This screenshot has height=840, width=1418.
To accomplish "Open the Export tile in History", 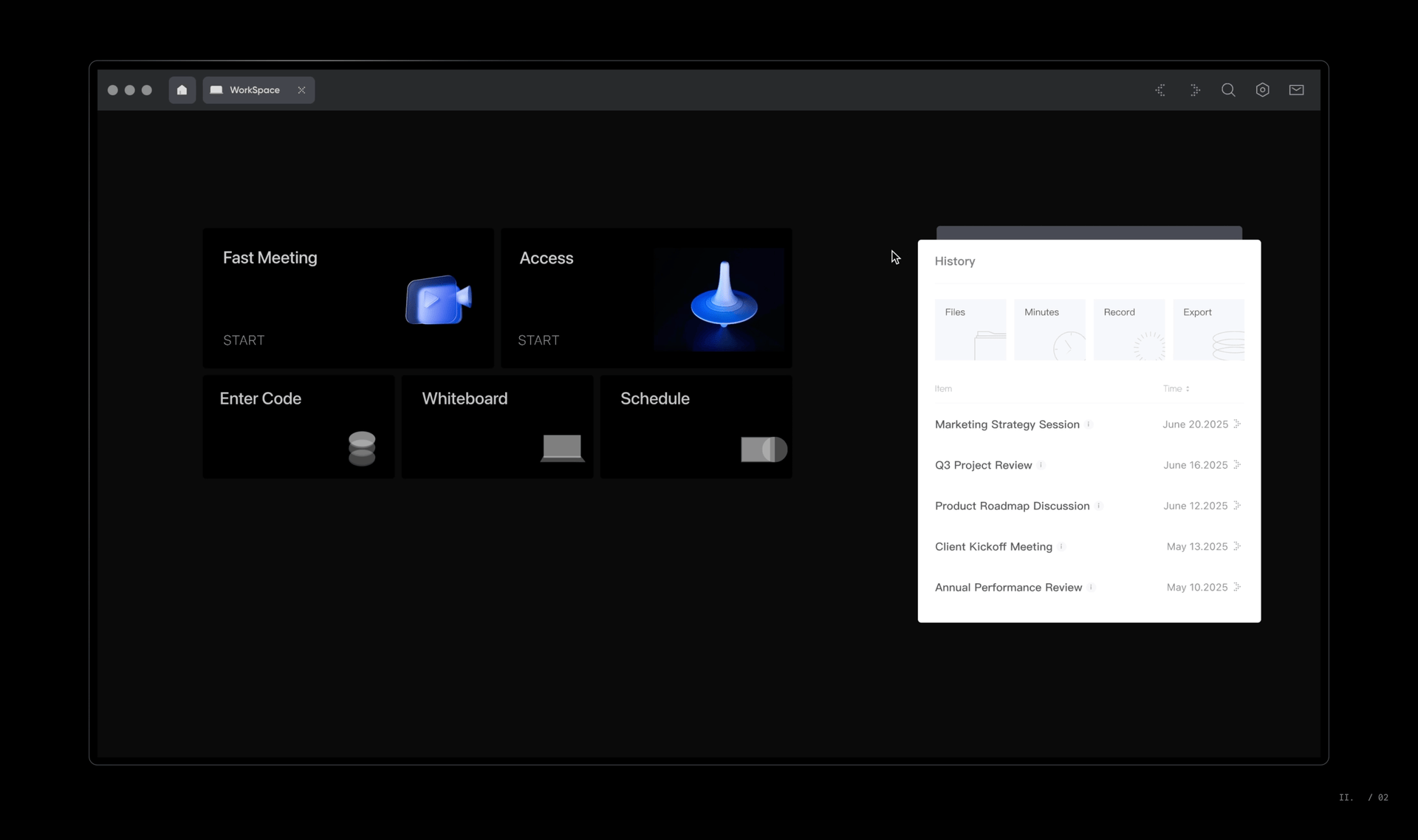I will [1208, 329].
